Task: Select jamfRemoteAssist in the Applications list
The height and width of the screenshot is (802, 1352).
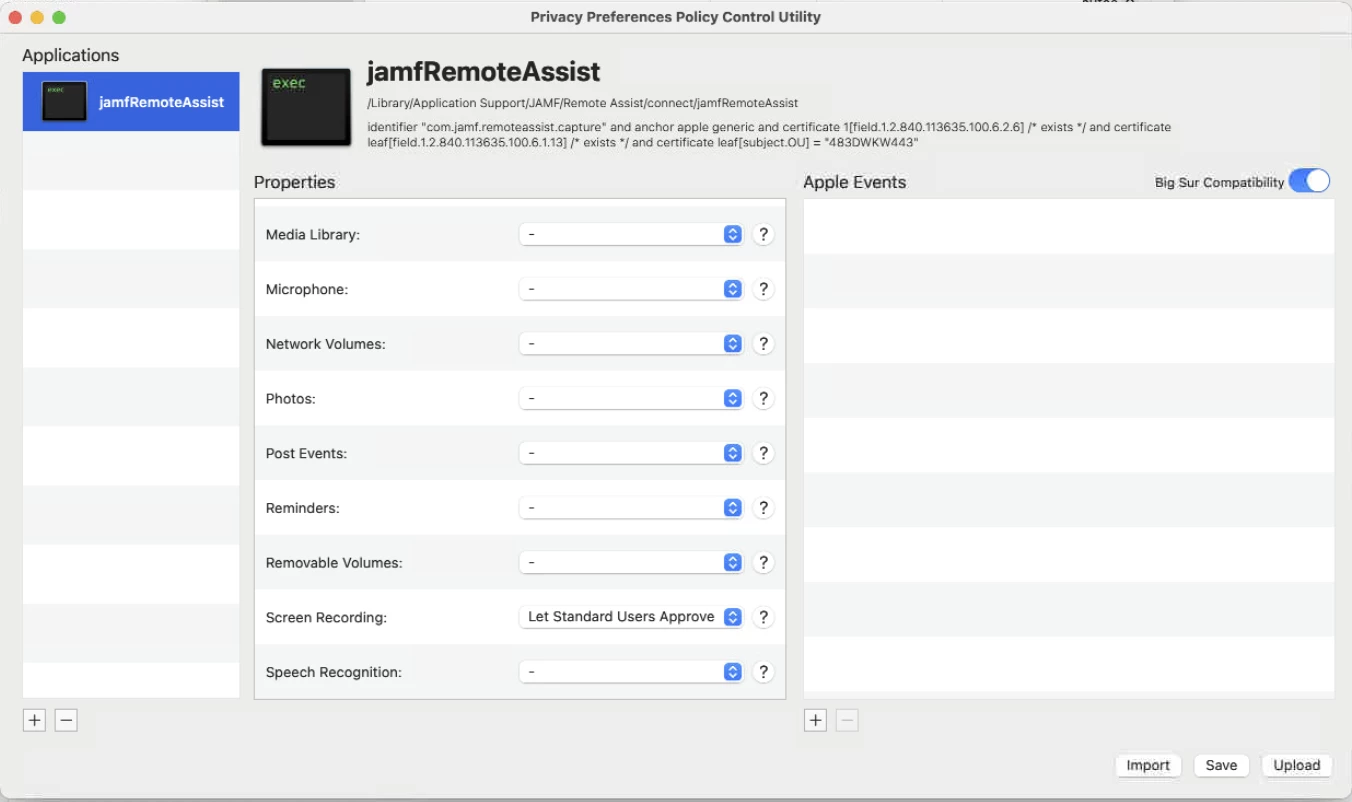Action: pyautogui.click(x=131, y=102)
